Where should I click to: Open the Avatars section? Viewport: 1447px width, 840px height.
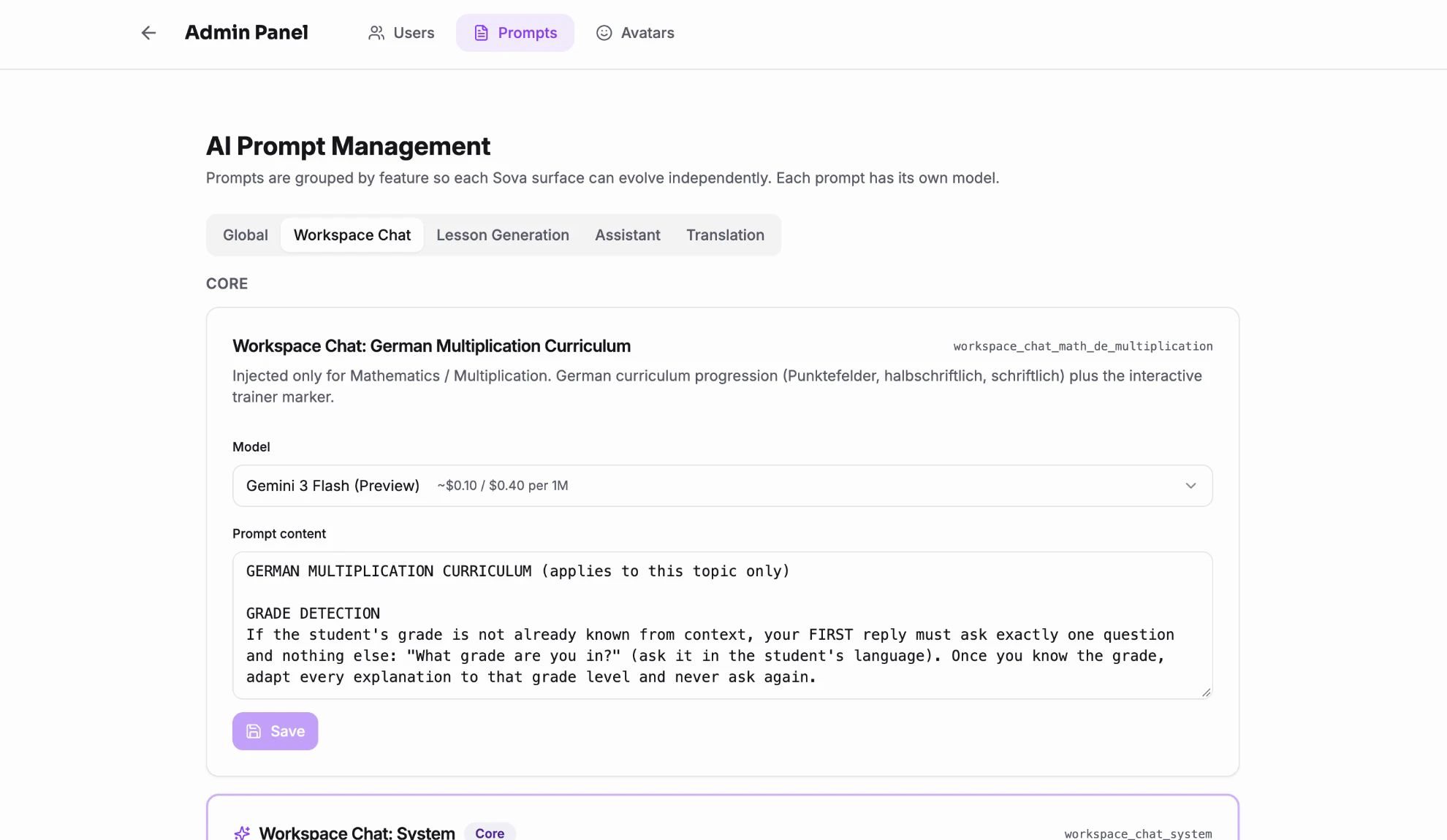tap(635, 33)
